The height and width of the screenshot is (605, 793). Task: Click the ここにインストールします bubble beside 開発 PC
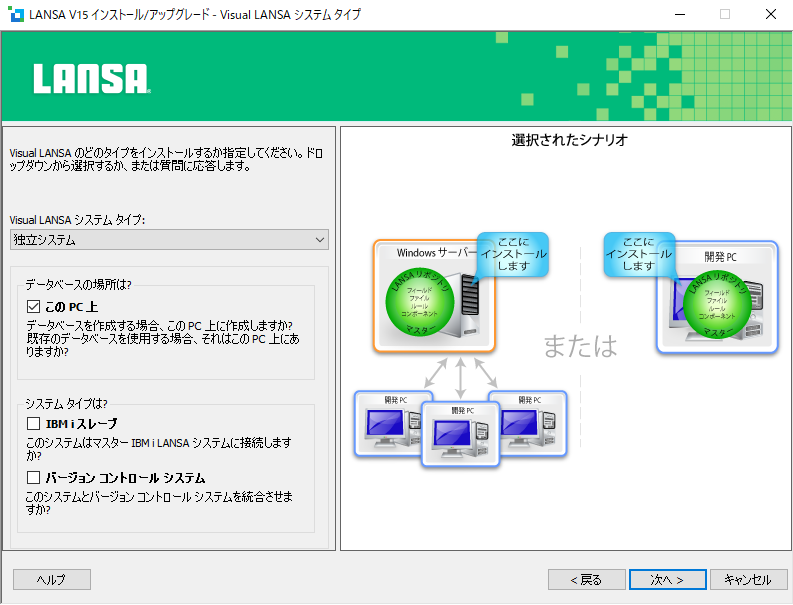coord(639,254)
